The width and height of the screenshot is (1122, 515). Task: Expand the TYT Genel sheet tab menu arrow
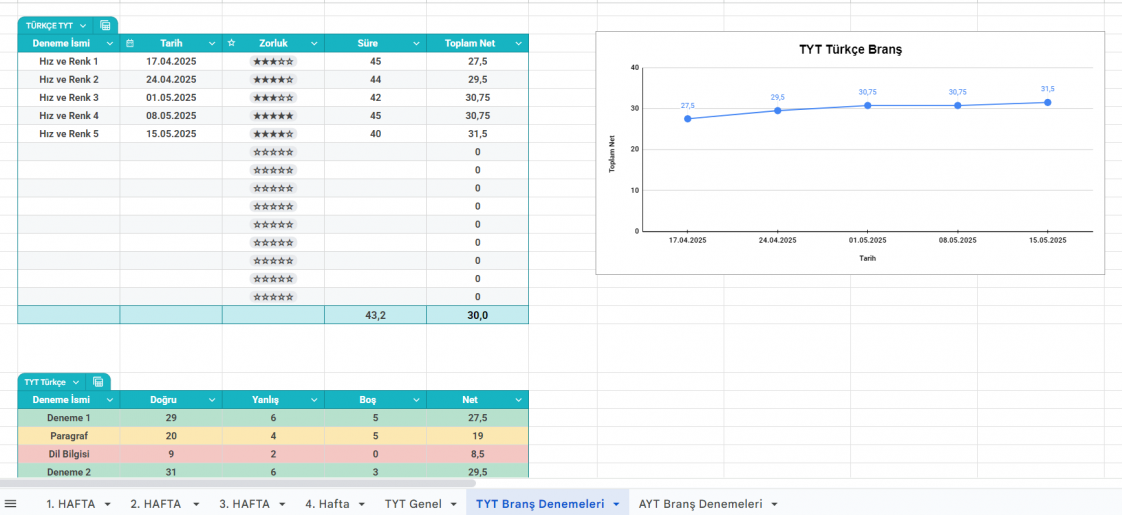(x=453, y=505)
